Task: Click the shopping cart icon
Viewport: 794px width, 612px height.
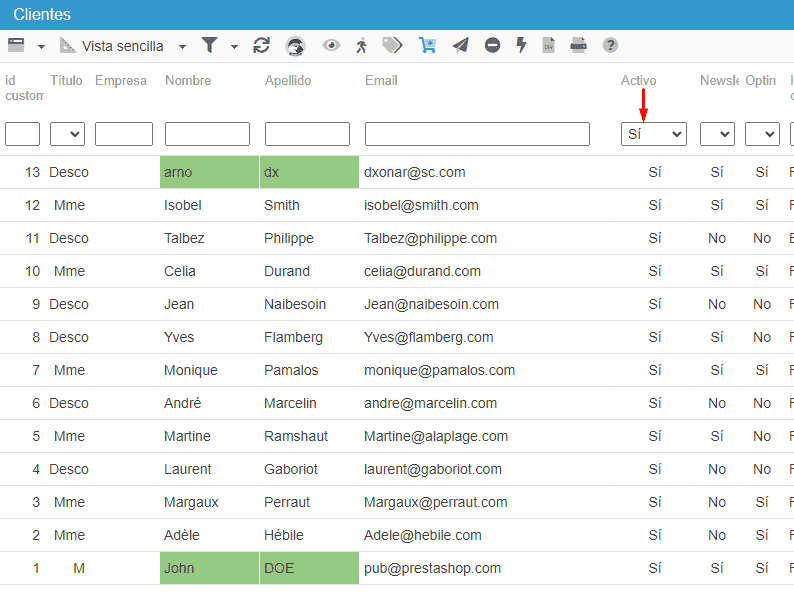Action: tap(428, 45)
